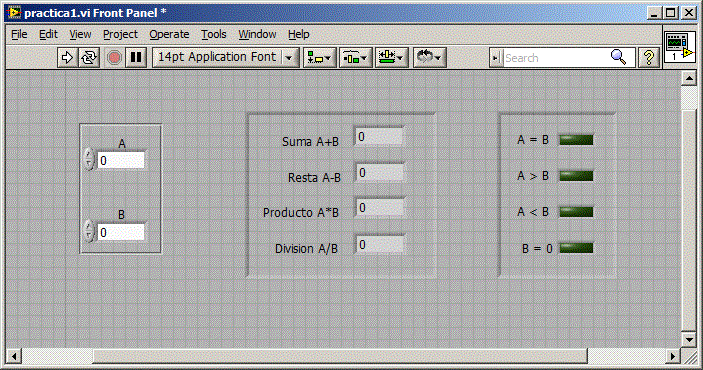Click the Suma A+B label

click(310, 142)
